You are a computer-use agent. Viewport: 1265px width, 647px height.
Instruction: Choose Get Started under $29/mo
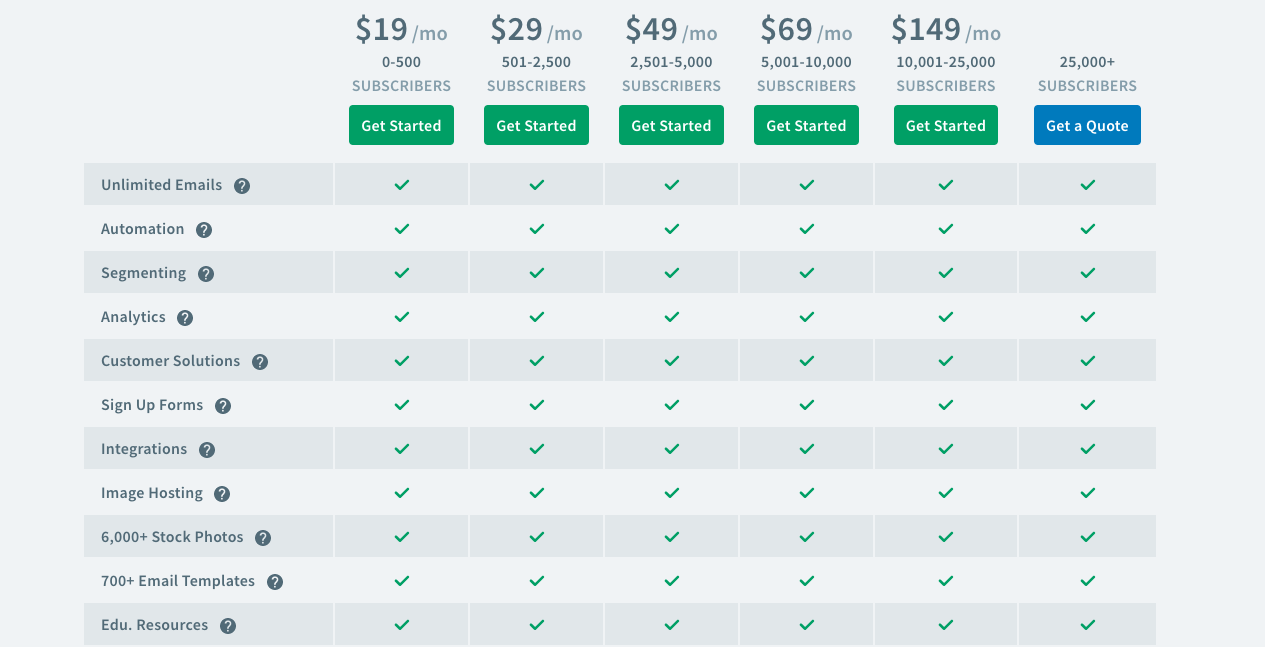click(536, 126)
